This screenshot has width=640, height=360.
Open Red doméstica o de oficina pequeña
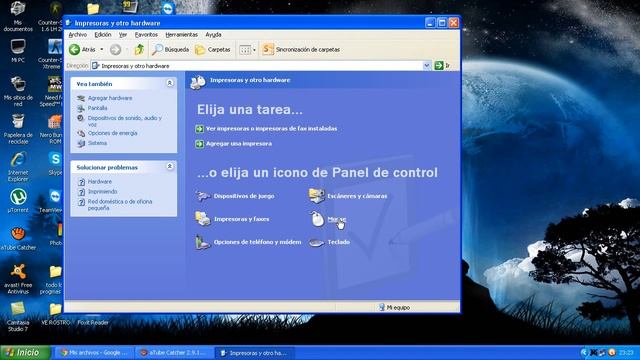click(120, 204)
